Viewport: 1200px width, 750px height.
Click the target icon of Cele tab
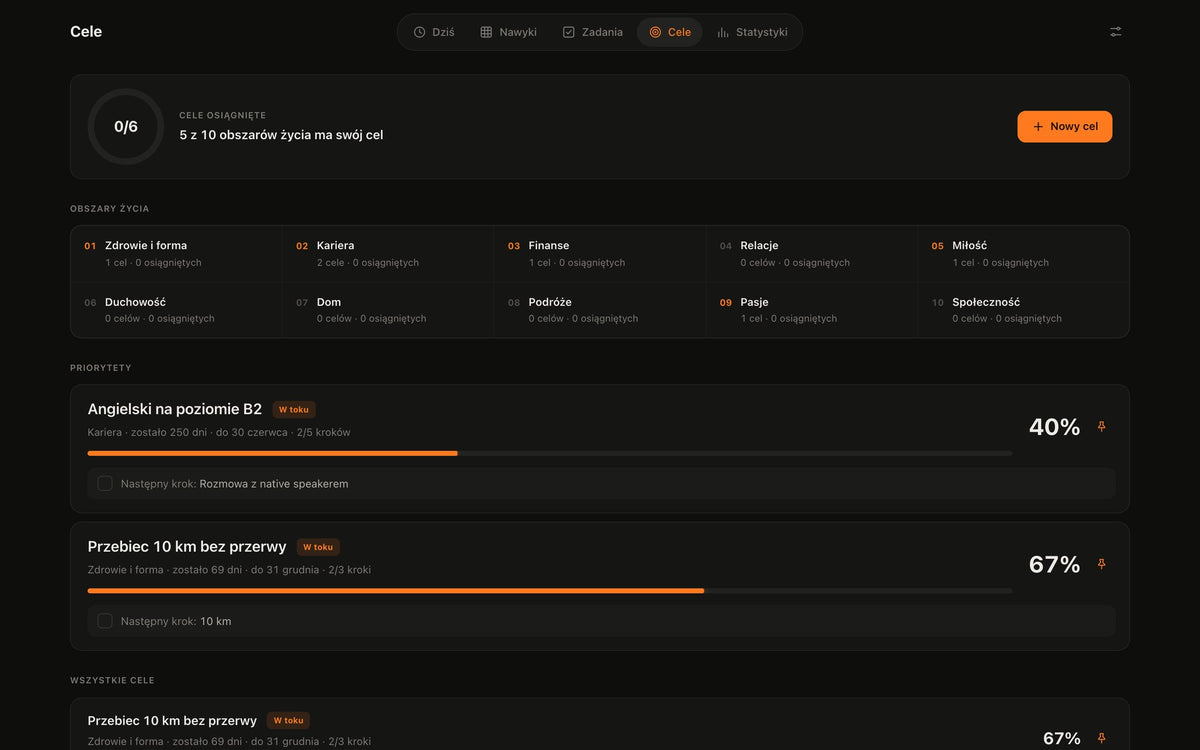point(655,32)
